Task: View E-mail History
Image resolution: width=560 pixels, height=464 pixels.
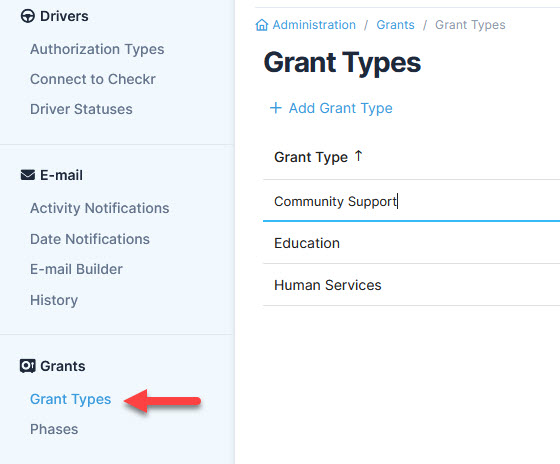Action: 54,300
